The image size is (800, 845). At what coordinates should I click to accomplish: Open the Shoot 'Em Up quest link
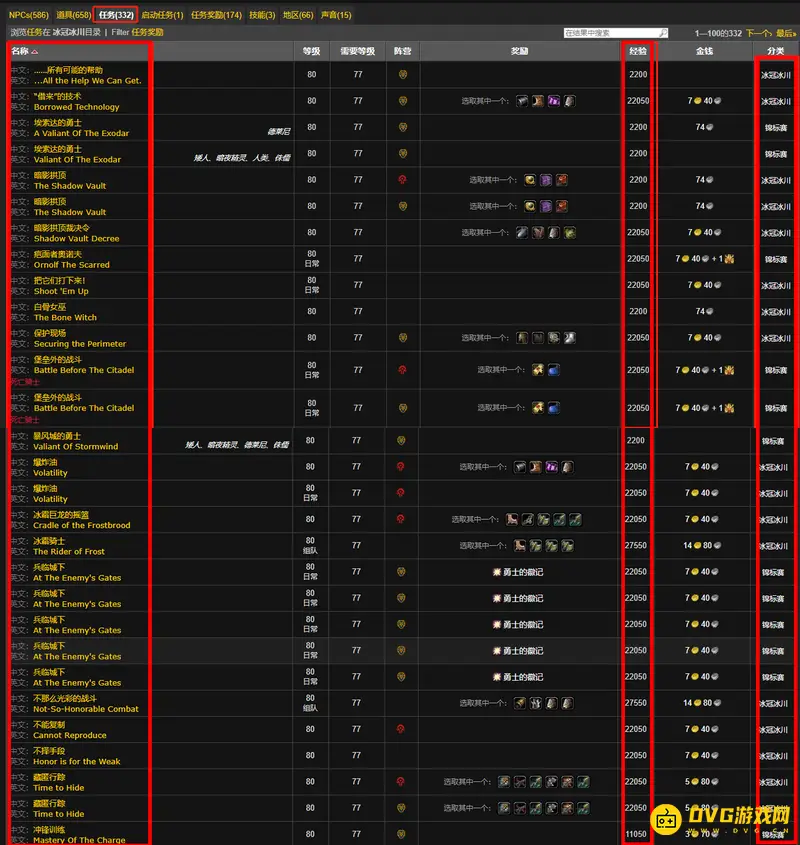coord(61,291)
